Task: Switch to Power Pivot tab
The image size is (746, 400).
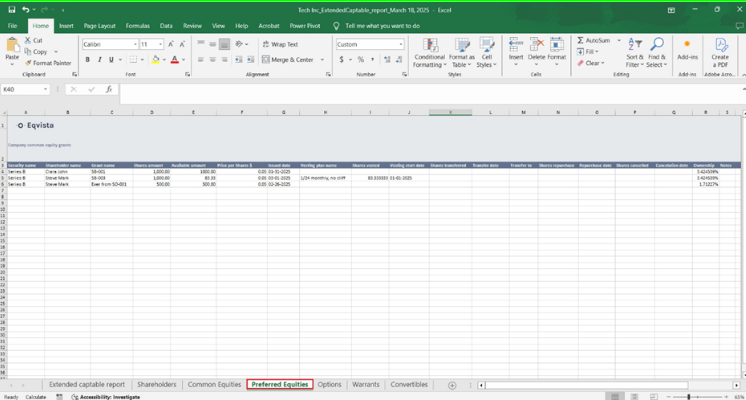Action: point(304,26)
